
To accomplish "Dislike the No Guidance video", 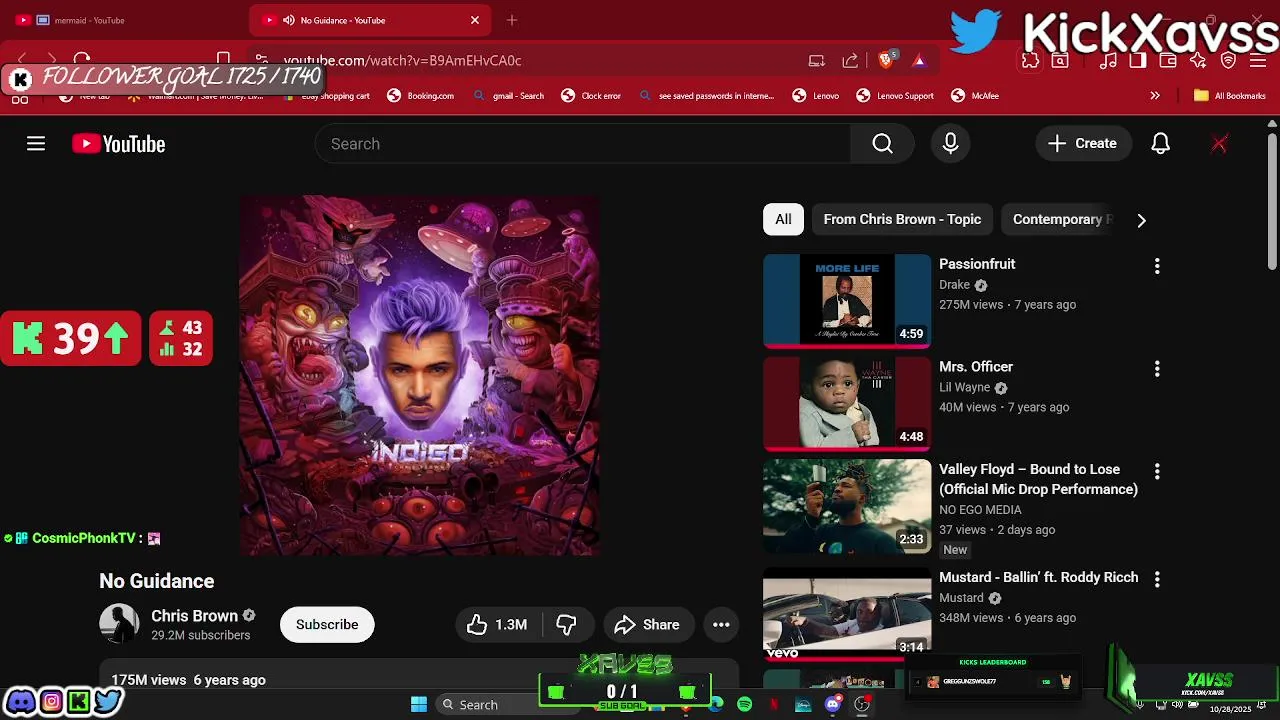I will pos(567,625).
